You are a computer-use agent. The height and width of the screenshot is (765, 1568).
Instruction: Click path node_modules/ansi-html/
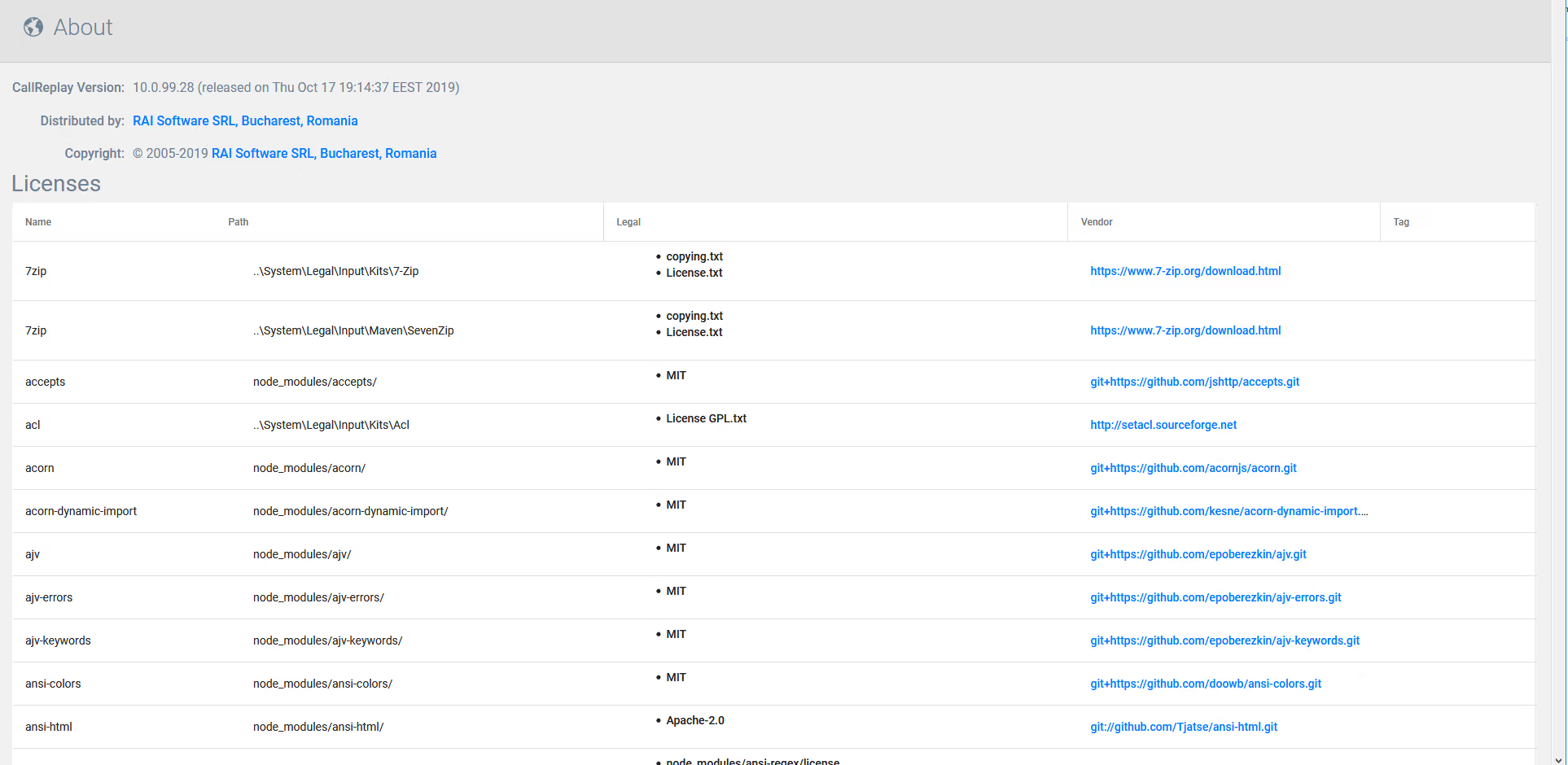[318, 727]
